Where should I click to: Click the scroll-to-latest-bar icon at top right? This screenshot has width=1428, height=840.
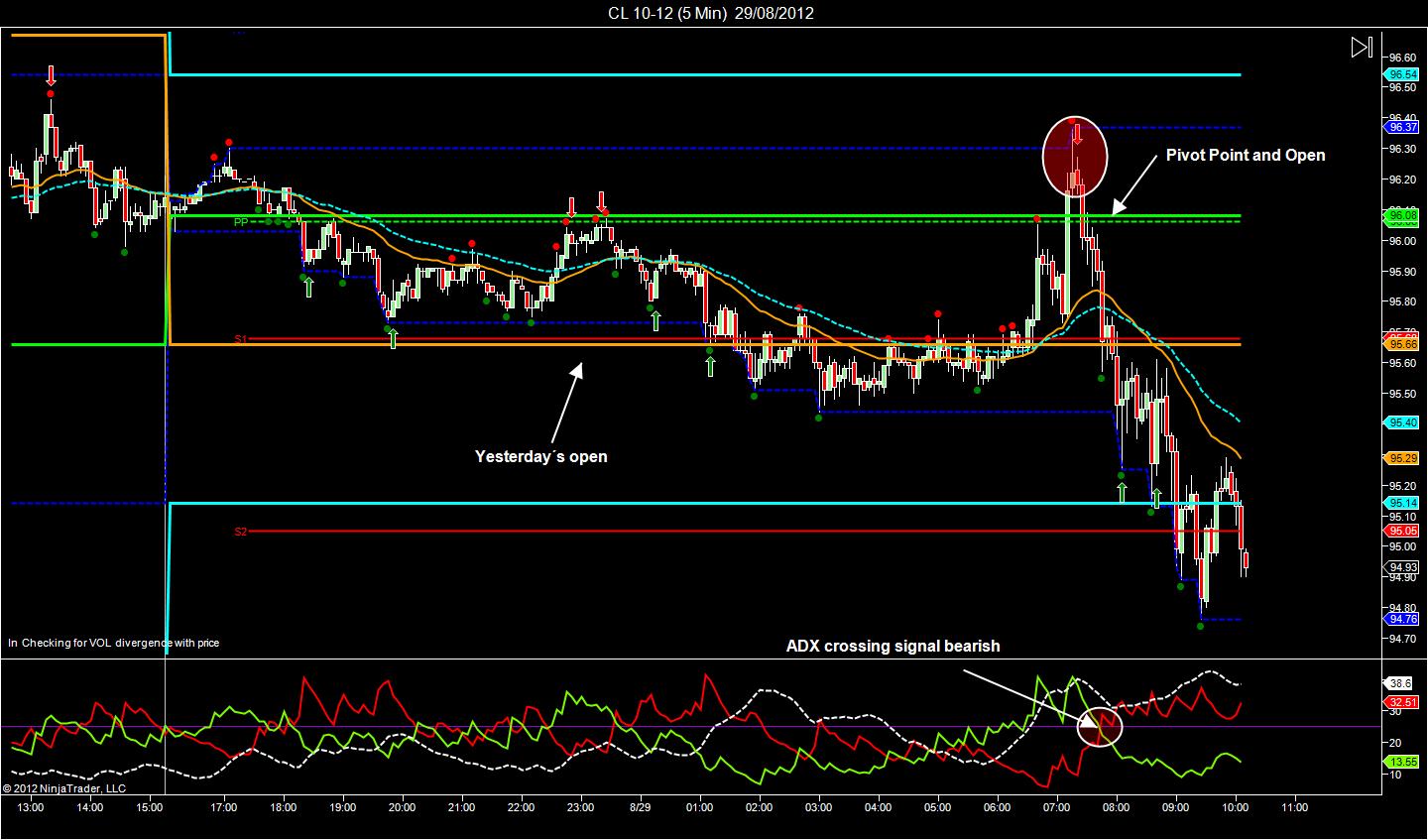point(1362,47)
